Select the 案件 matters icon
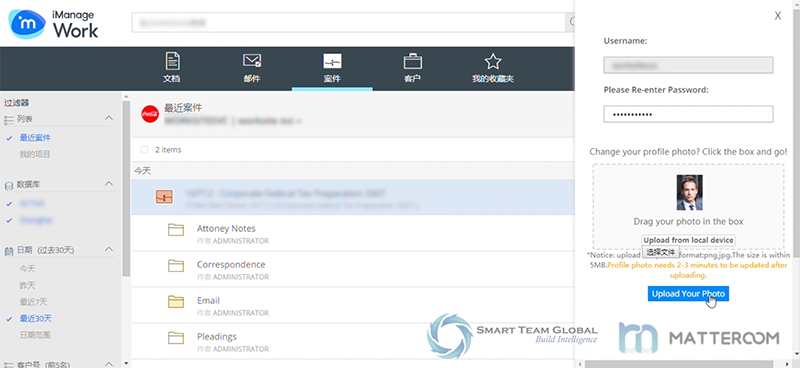 pos(332,61)
